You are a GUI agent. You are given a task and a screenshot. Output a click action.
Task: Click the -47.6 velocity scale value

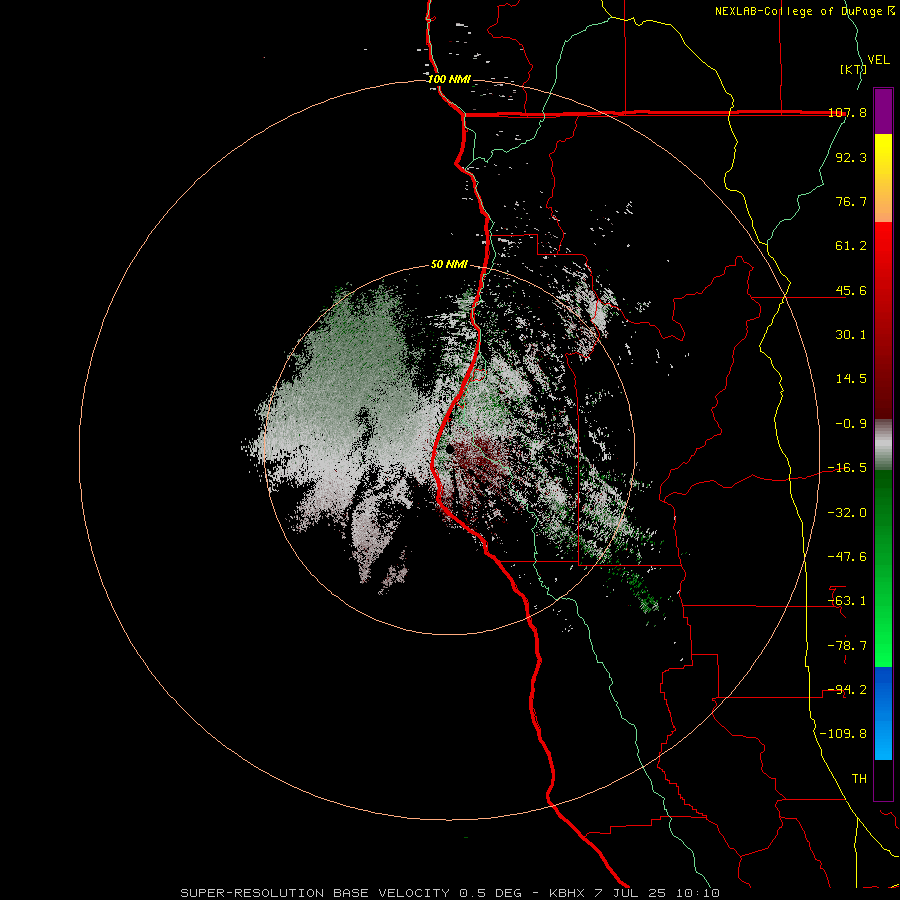click(848, 557)
